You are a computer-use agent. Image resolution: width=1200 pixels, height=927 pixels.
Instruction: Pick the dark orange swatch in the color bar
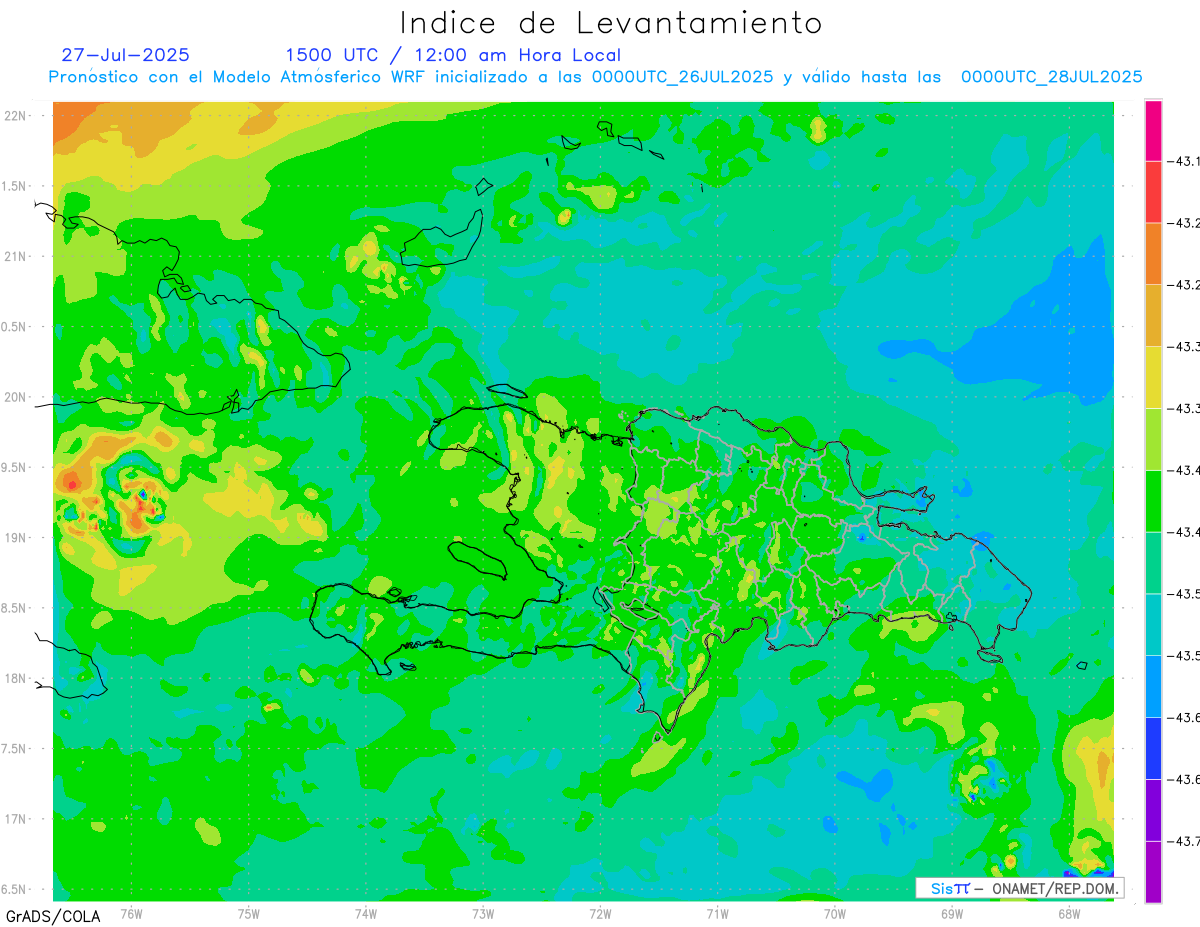click(x=1153, y=253)
